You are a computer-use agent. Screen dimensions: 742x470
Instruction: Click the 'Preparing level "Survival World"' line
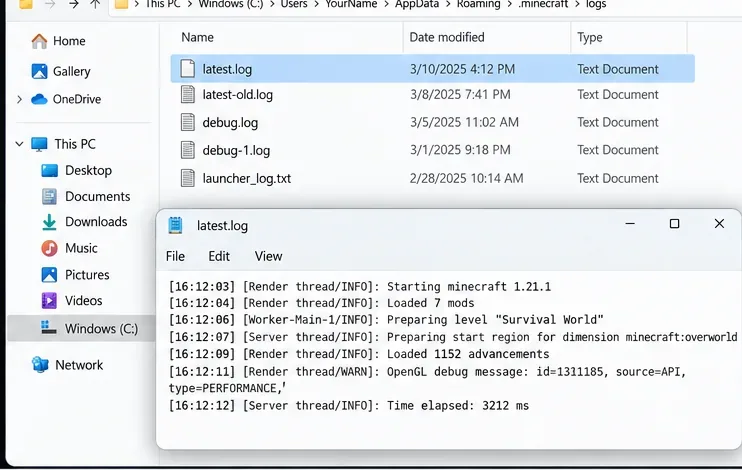[x=386, y=320]
